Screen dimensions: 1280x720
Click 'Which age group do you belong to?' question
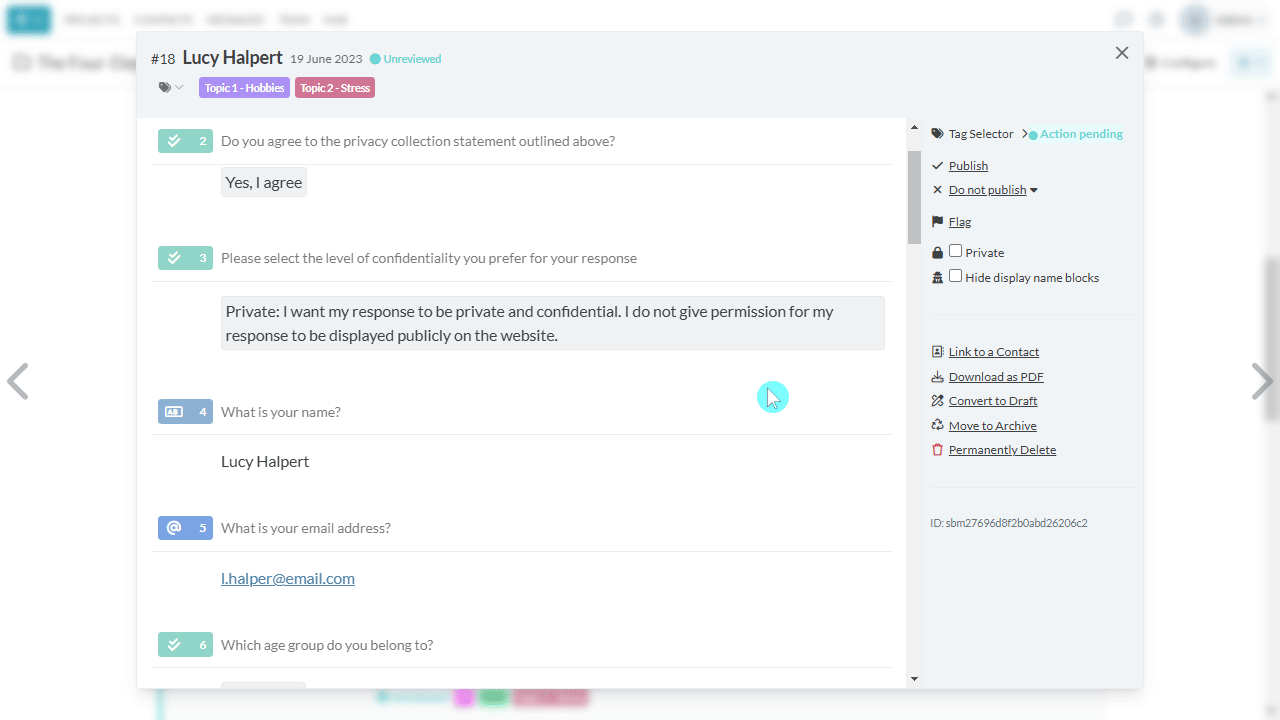click(x=327, y=645)
